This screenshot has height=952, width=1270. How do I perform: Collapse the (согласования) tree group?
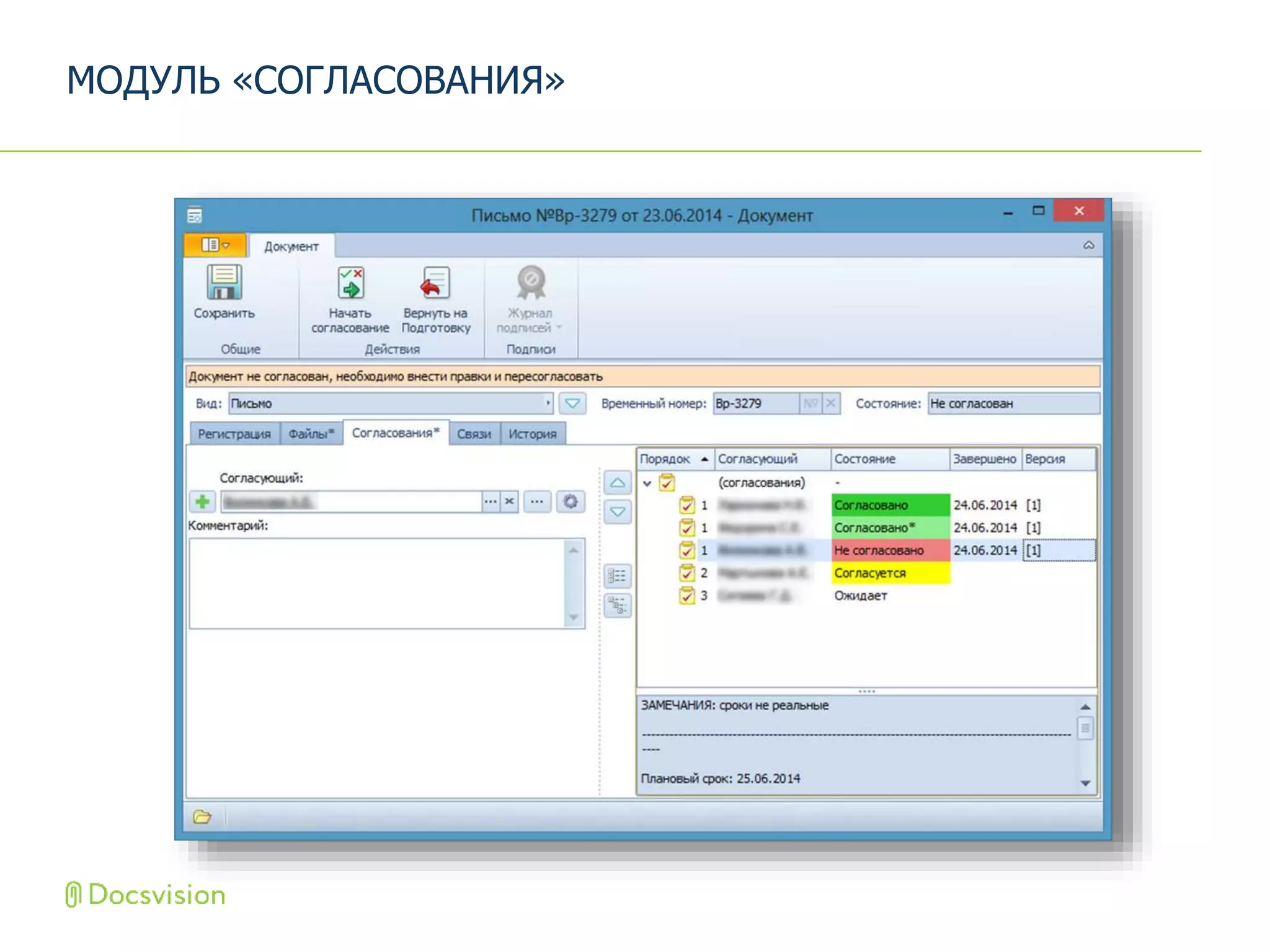[647, 483]
